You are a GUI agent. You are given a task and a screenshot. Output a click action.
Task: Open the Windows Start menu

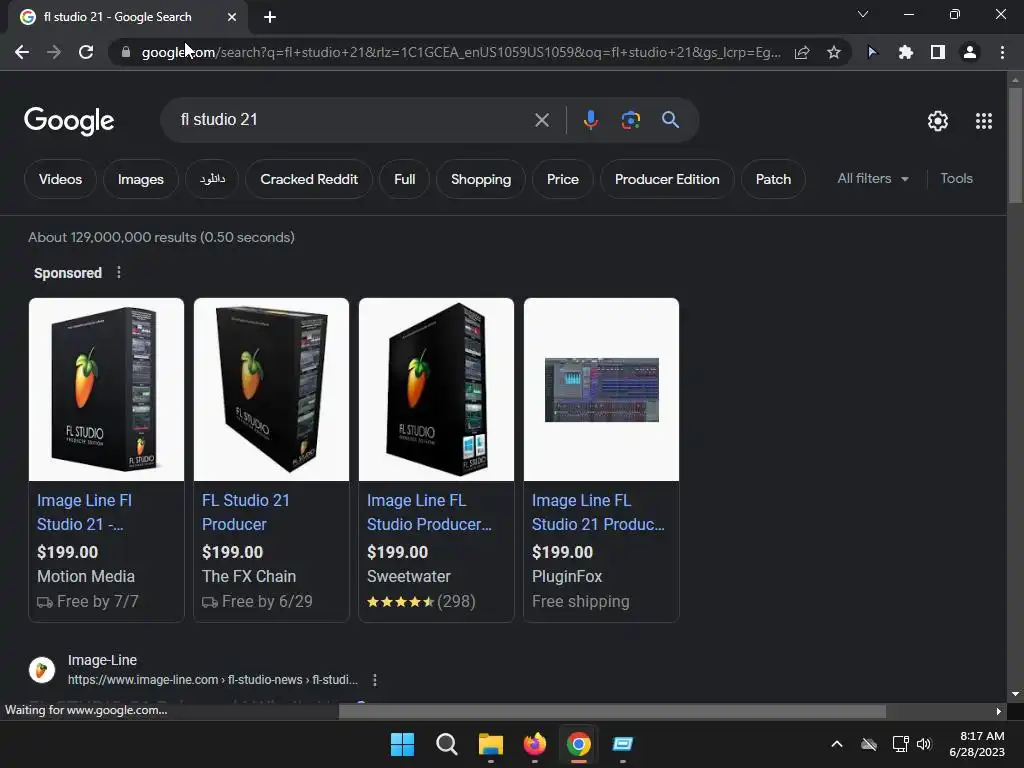pos(402,744)
